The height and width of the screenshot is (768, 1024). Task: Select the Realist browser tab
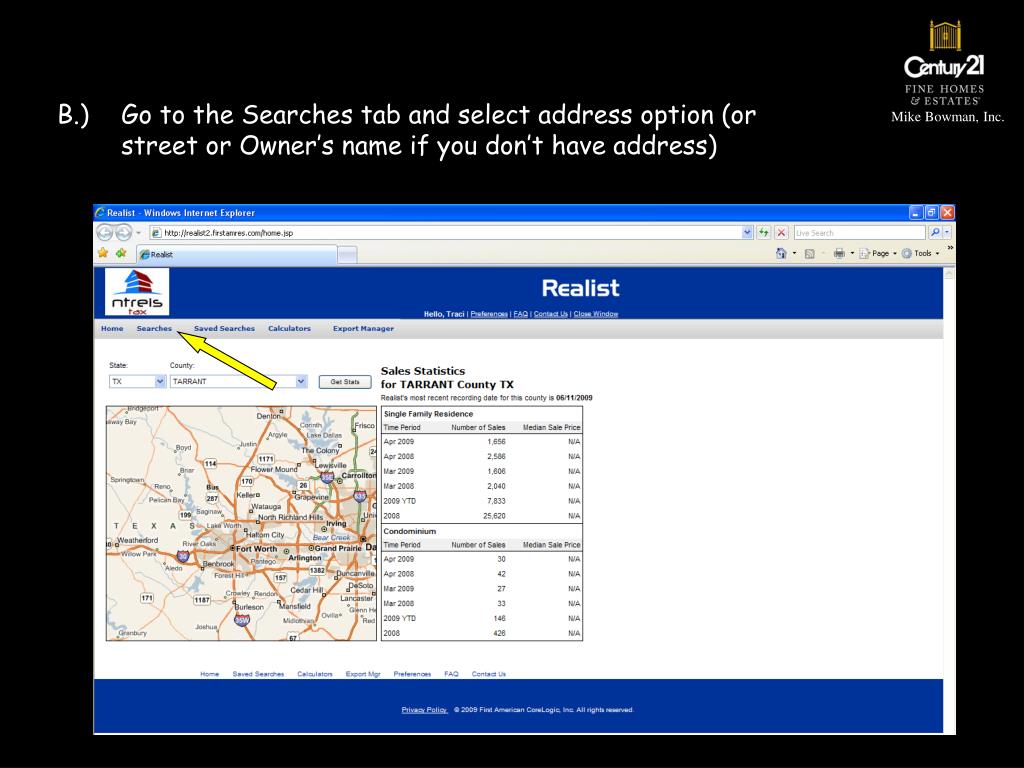pos(236,255)
